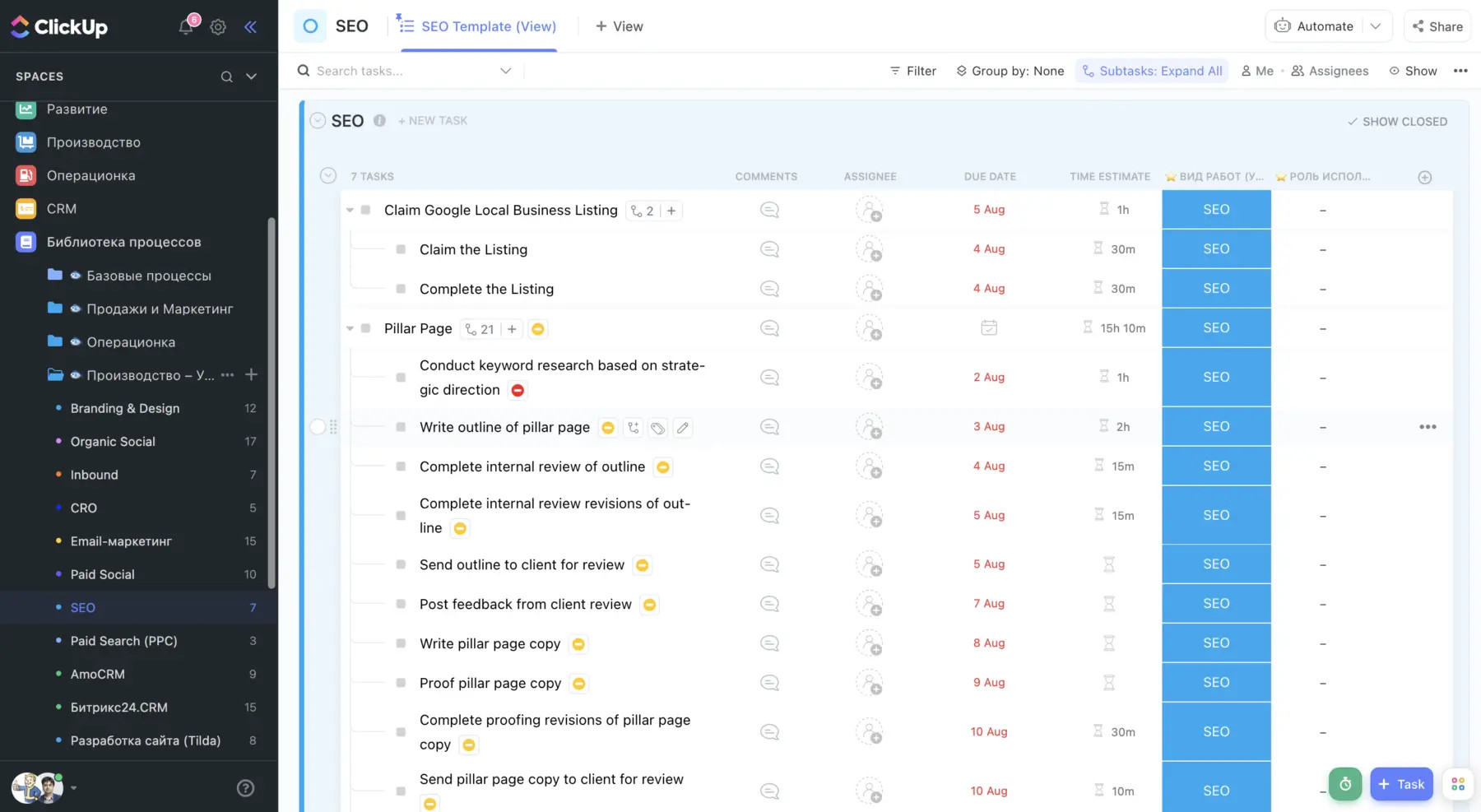Screen dimensions: 1481x812
Task: Add a new View tab
Action: point(619,26)
